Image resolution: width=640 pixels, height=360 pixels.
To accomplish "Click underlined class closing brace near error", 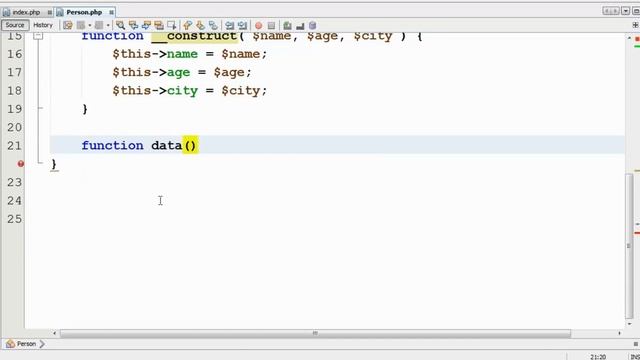I will coord(54,164).
